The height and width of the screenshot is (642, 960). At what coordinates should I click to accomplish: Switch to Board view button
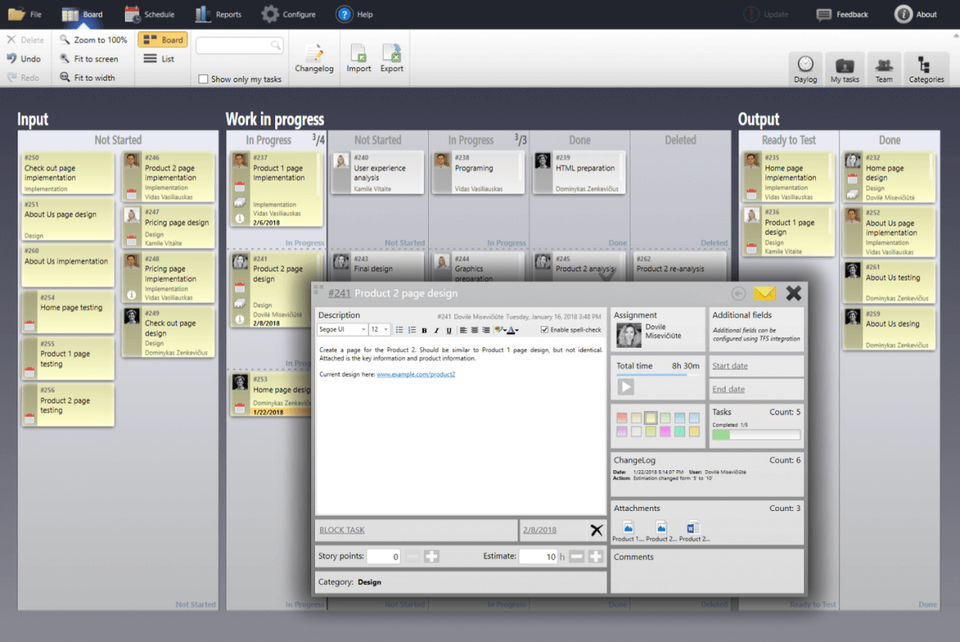[163, 40]
